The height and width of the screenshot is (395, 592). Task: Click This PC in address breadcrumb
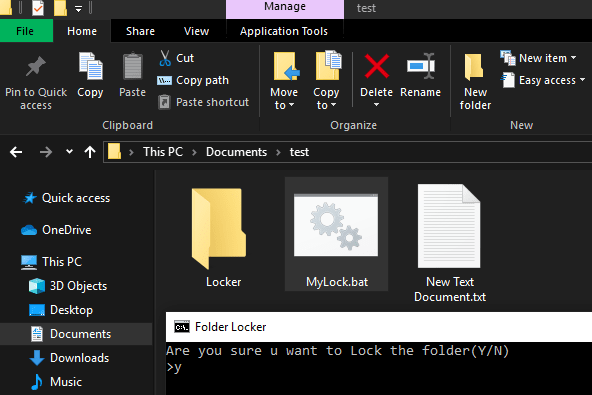pos(163,152)
